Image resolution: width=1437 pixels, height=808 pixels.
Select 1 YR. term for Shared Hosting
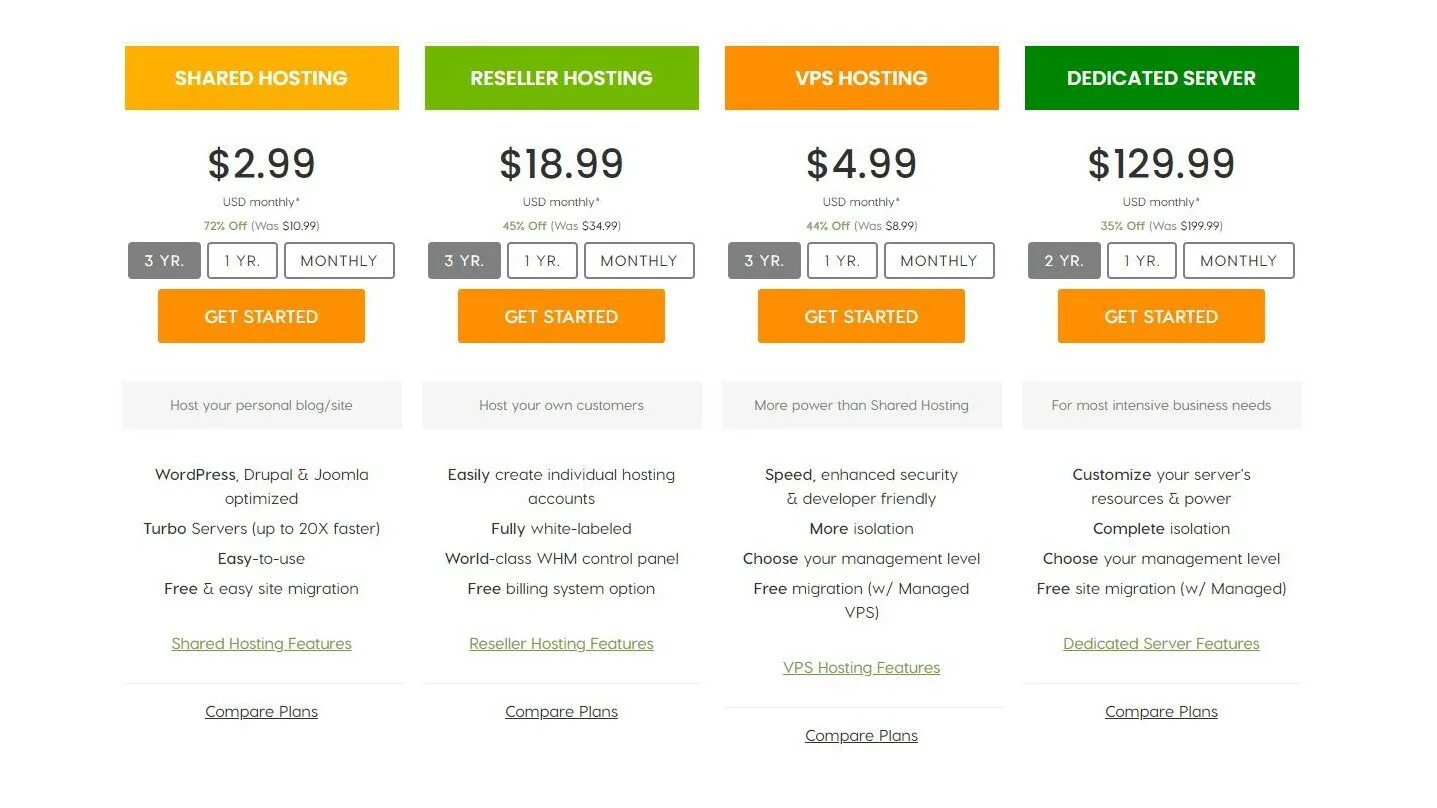pos(242,261)
